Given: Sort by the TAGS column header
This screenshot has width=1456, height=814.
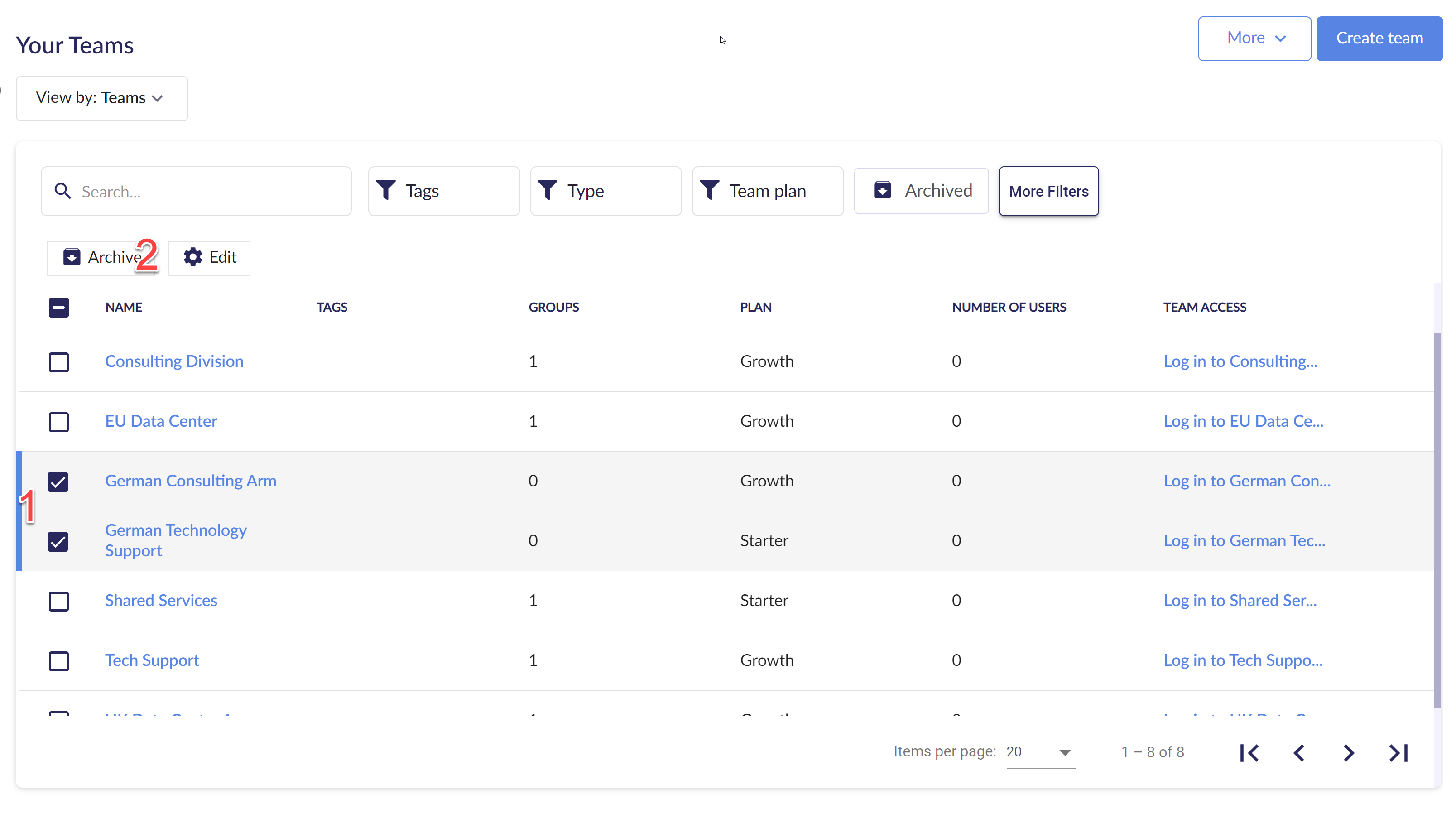Looking at the screenshot, I should tap(332, 308).
